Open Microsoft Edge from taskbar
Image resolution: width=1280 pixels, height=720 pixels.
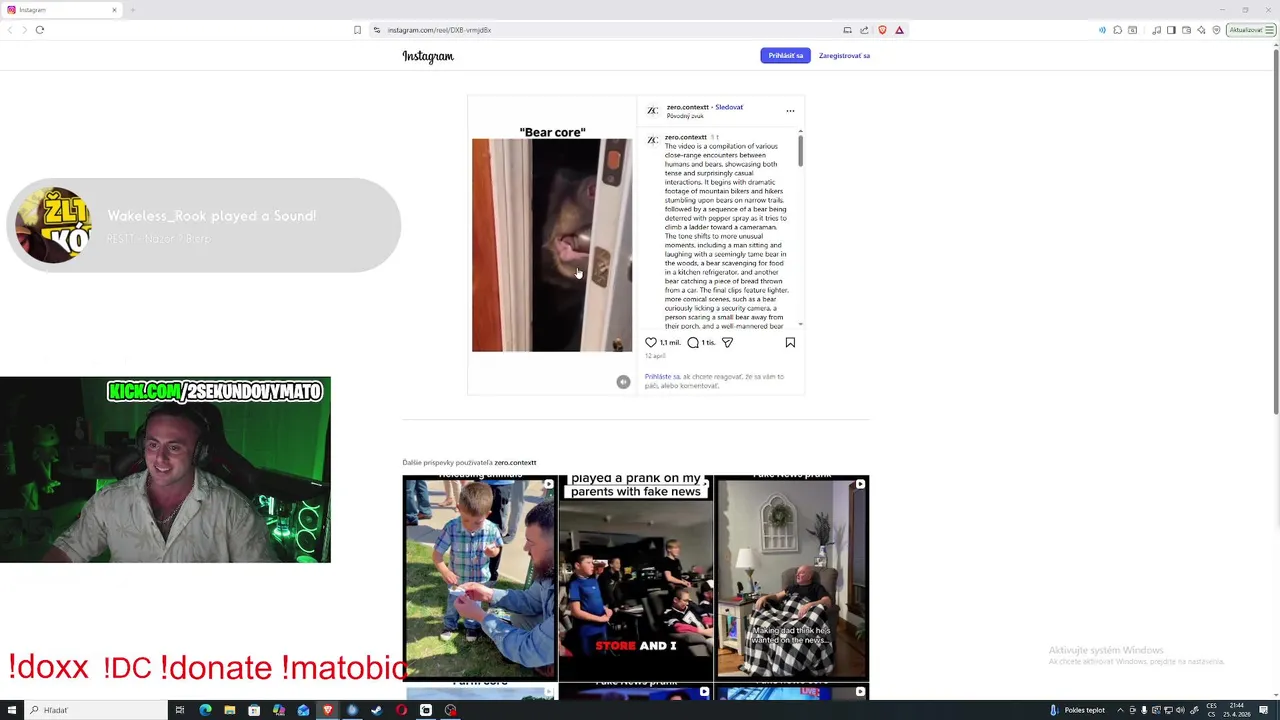[205, 710]
